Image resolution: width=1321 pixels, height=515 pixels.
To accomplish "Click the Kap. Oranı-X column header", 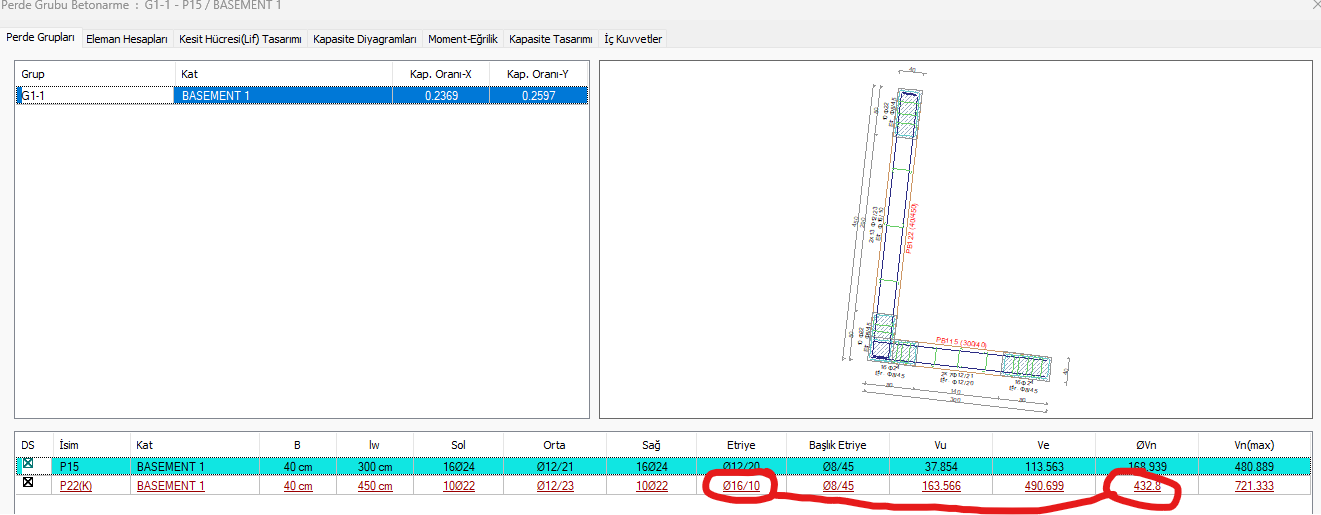I will 441,74.
